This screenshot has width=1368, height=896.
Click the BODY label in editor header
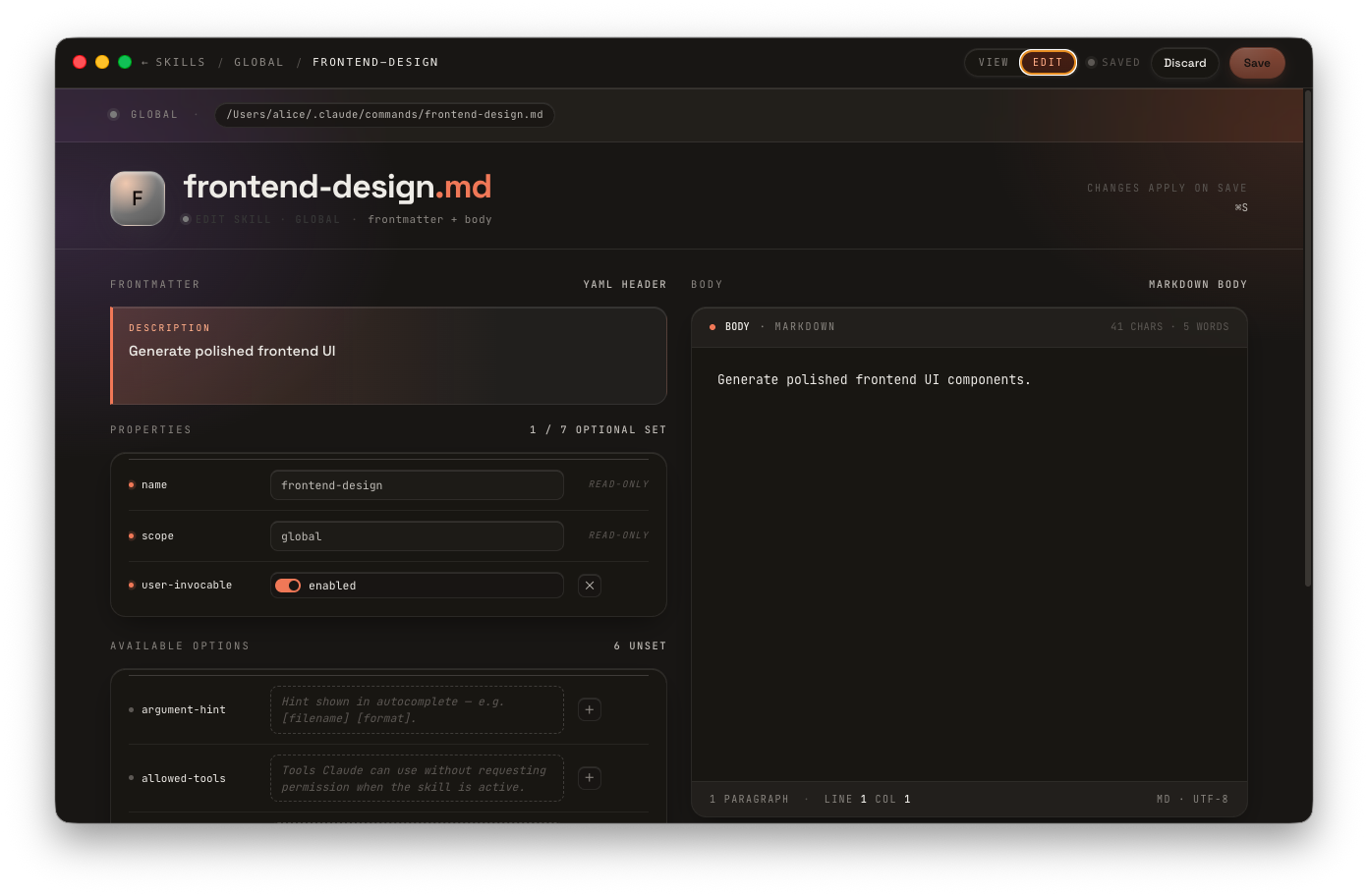click(x=737, y=327)
